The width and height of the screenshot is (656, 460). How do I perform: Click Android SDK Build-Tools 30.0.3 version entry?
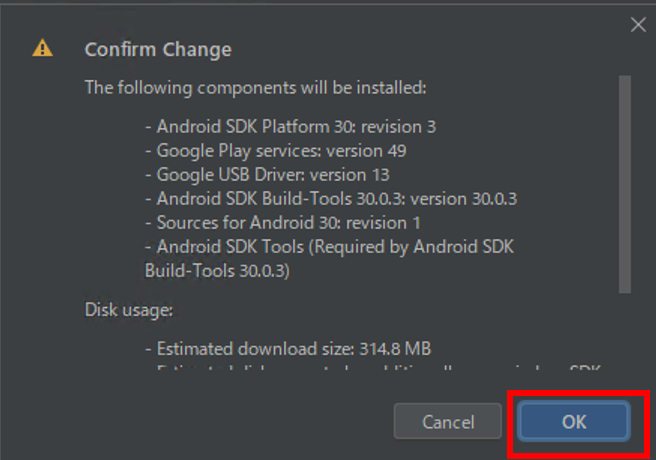tap(331, 199)
